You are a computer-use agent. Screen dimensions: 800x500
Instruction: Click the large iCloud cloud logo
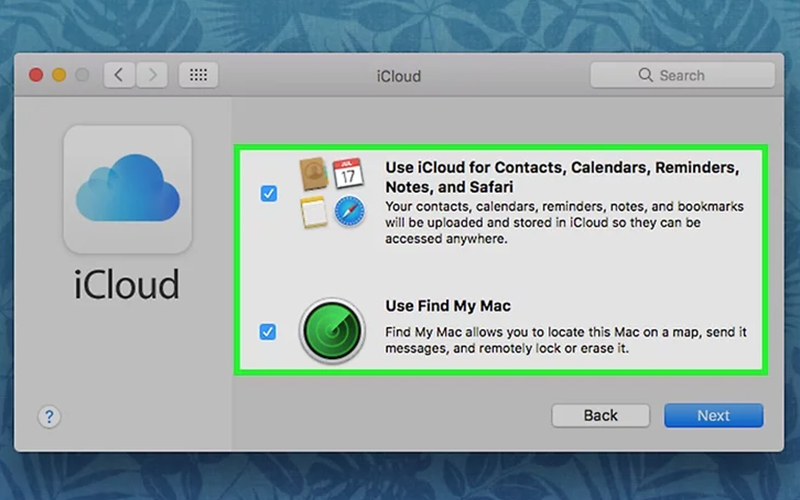[127, 189]
